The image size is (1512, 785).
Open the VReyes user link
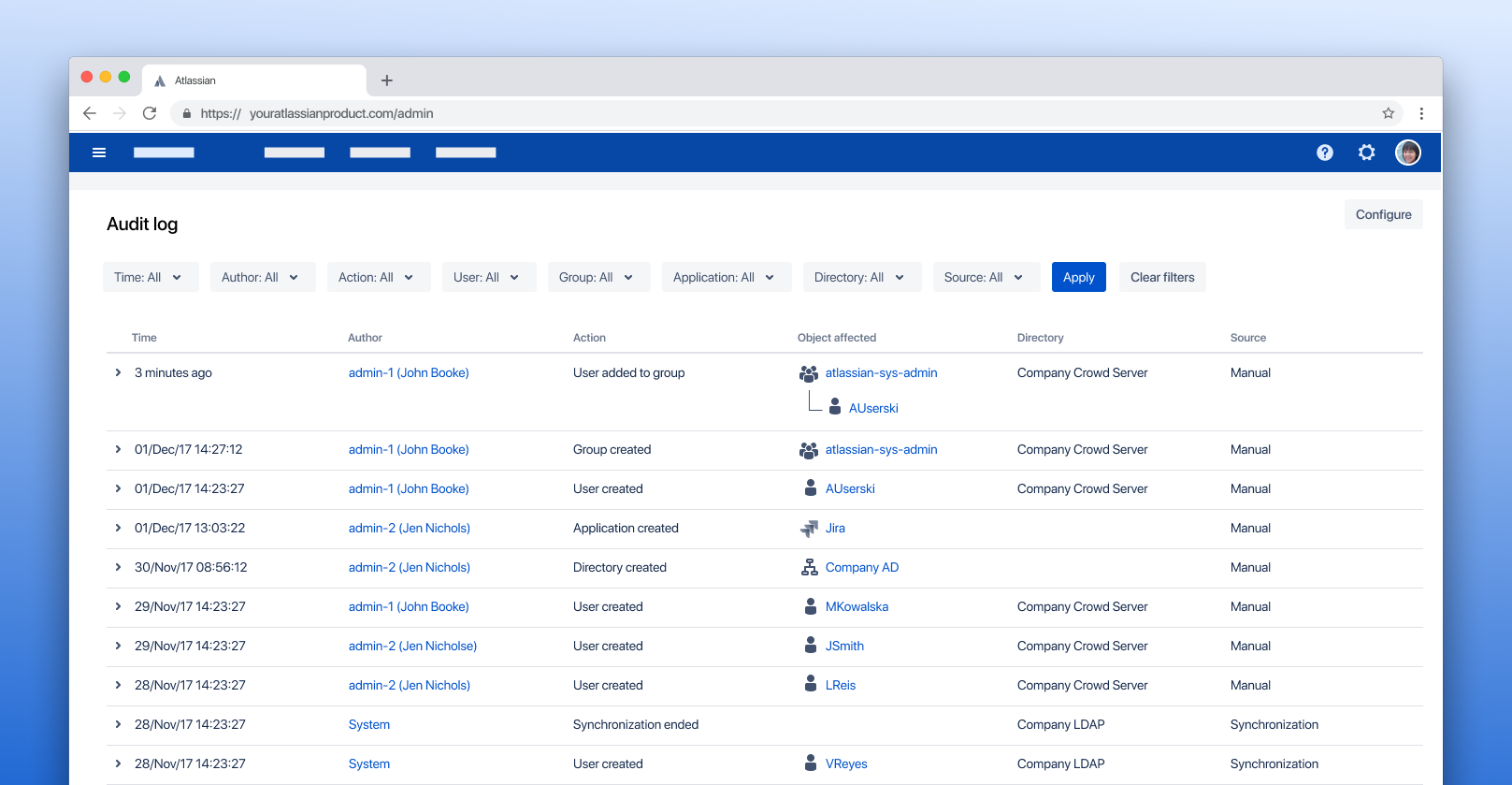[x=846, y=763]
